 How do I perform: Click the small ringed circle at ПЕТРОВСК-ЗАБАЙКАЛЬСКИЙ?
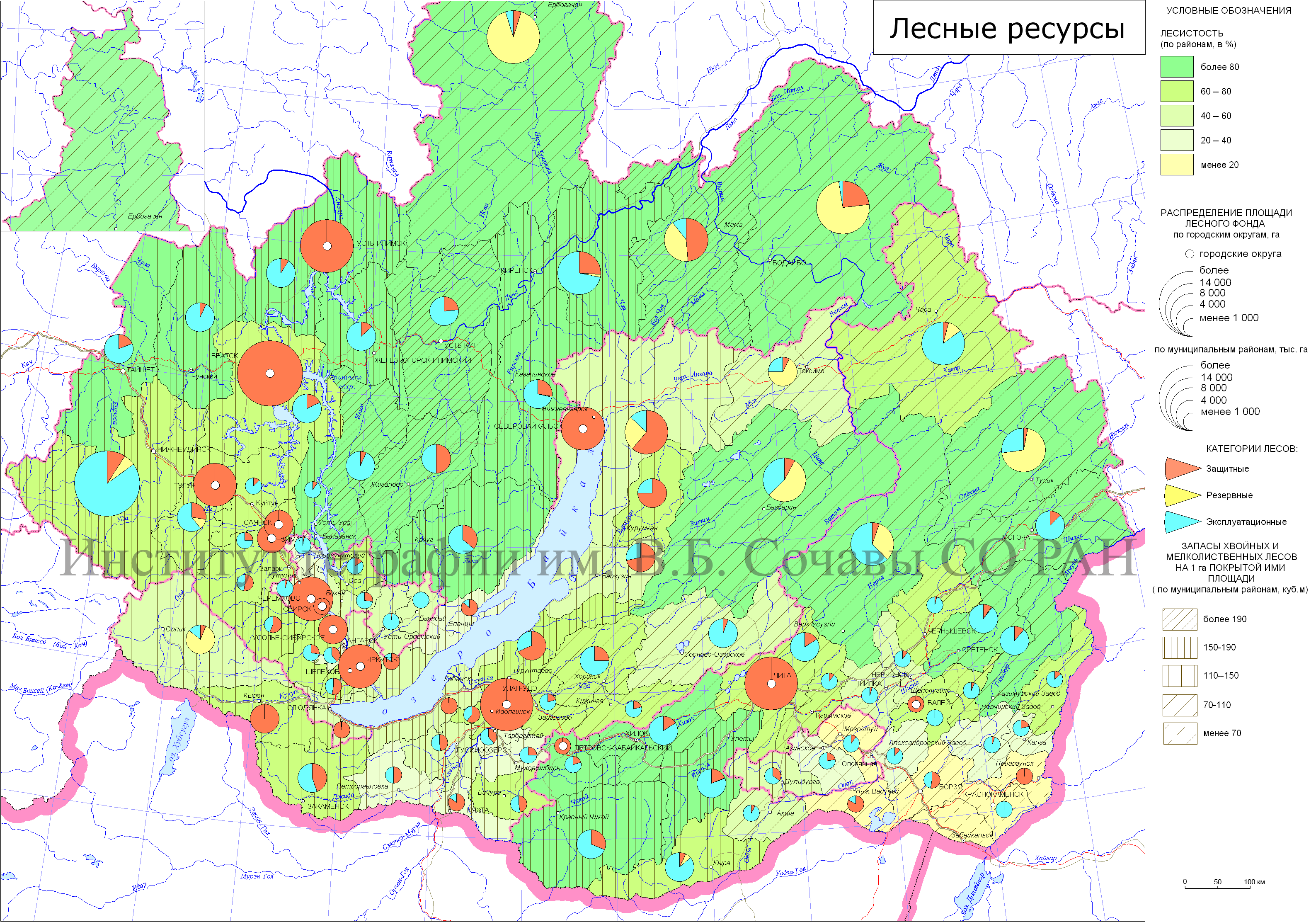click(563, 746)
